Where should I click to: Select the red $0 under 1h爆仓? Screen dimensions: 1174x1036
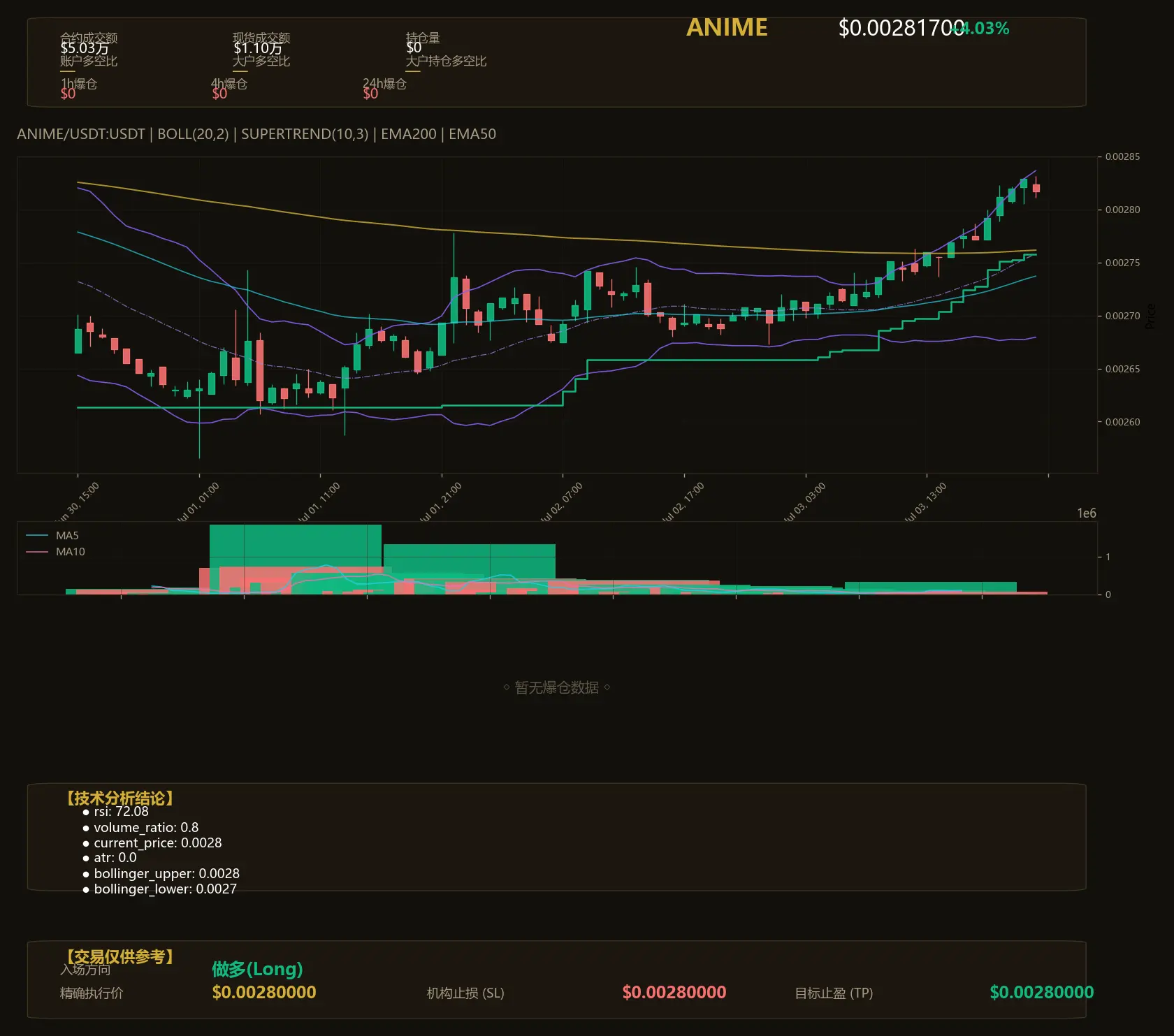68,94
